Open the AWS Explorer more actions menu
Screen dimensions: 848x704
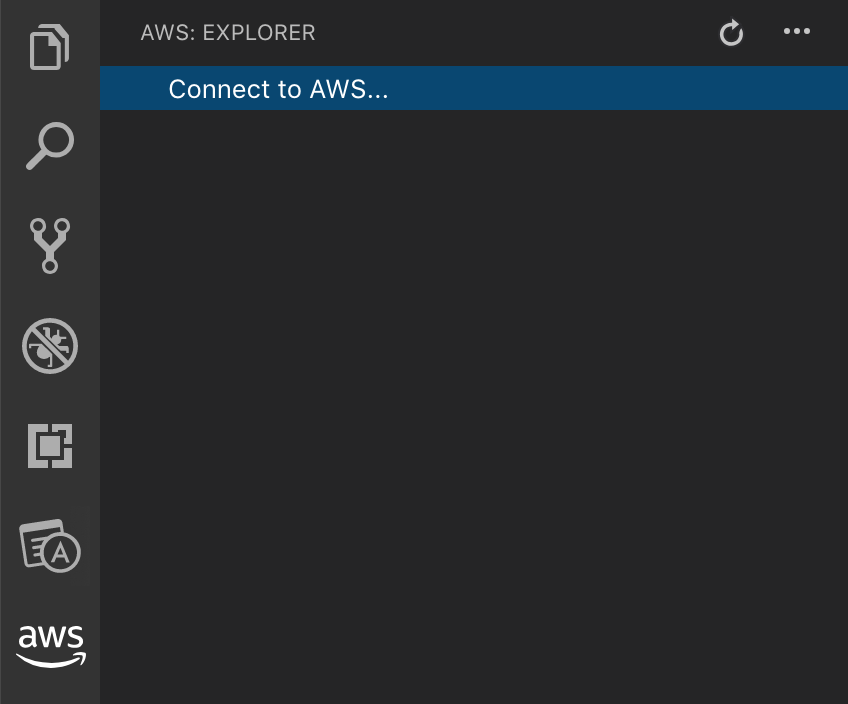(797, 32)
